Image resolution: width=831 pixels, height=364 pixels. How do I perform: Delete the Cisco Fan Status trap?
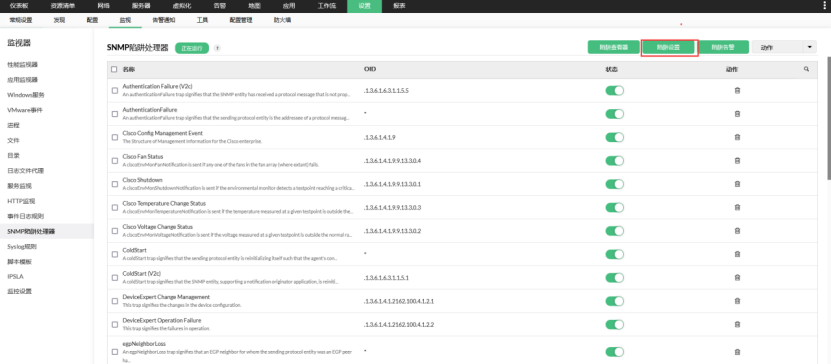pos(737,161)
